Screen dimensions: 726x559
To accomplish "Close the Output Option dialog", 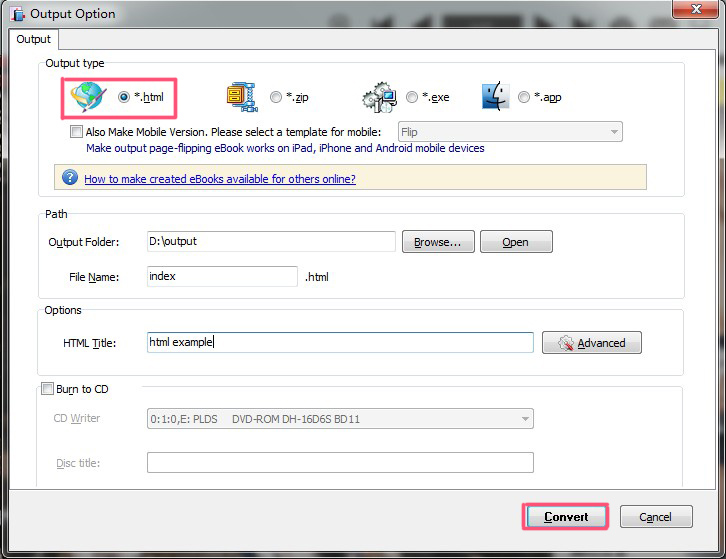I will click(696, 9).
